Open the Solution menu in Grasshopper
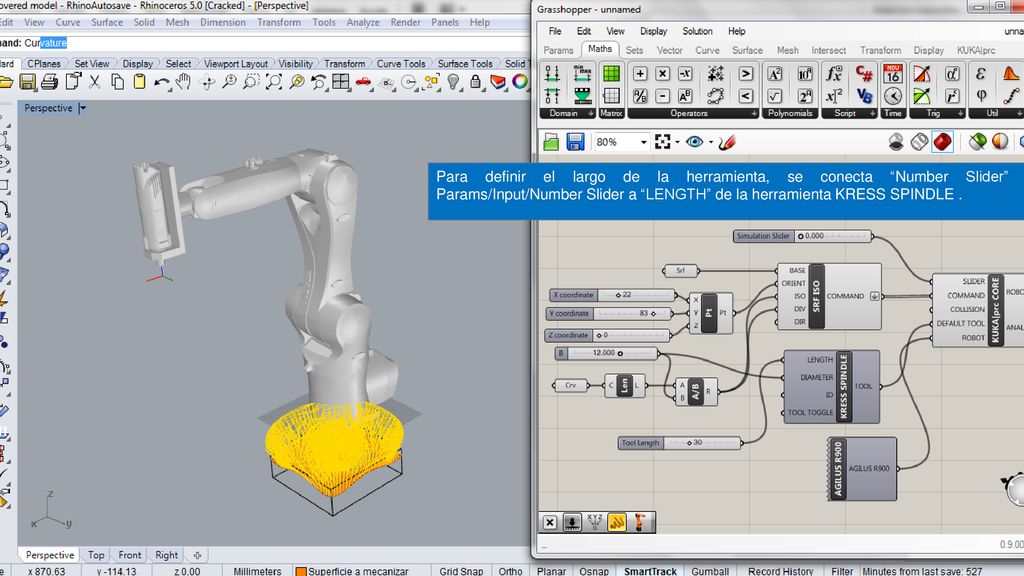 point(697,31)
